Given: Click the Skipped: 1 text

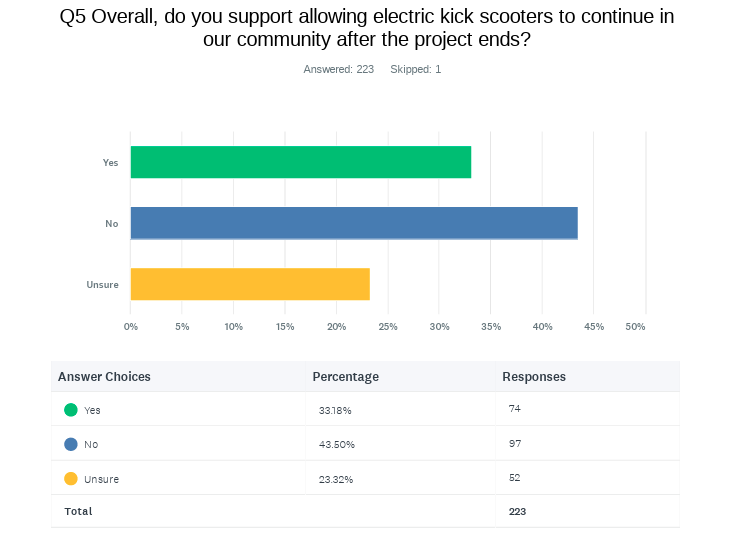Looking at the screenshot, I should [x=415, y=69].
